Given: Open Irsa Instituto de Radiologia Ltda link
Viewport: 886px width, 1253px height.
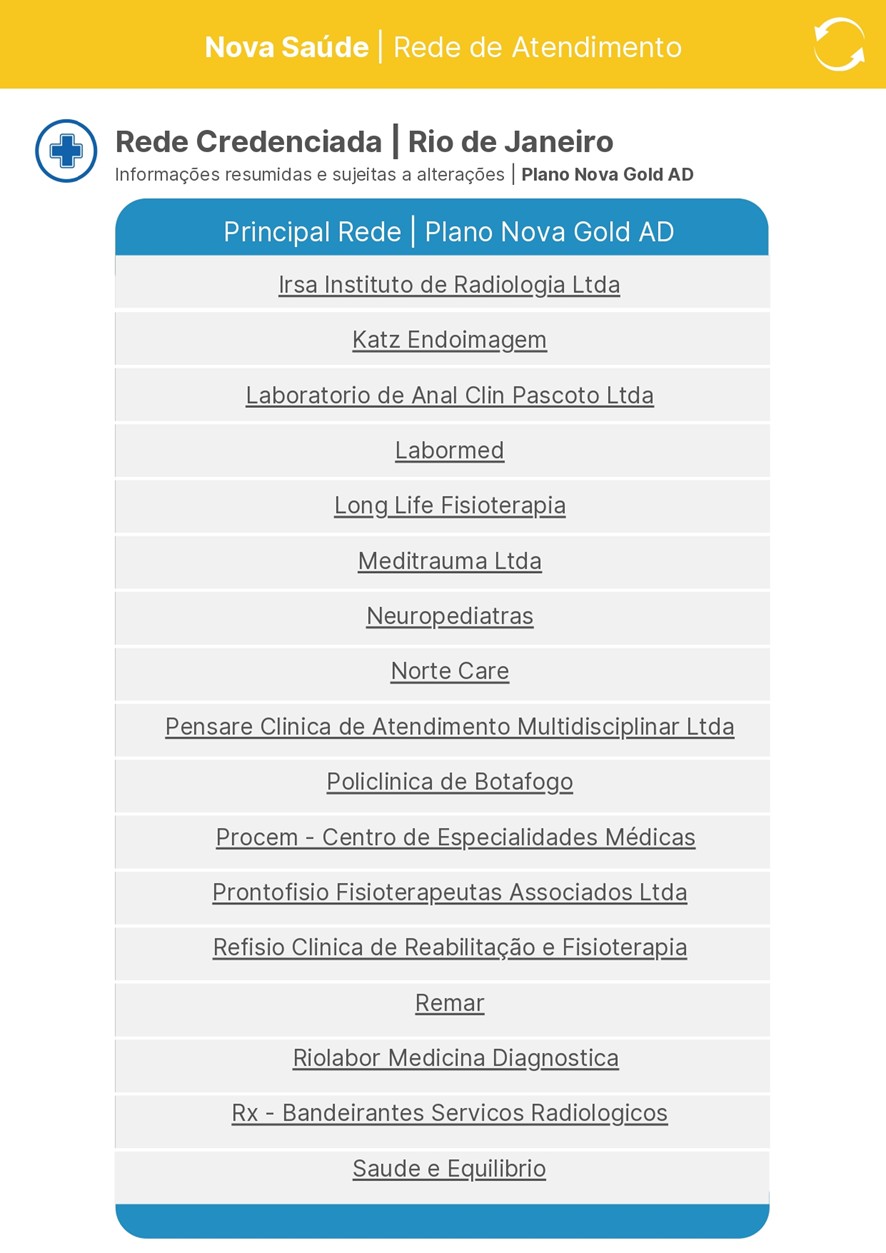Looking at the screenshot, I should [x=449, y=285].
